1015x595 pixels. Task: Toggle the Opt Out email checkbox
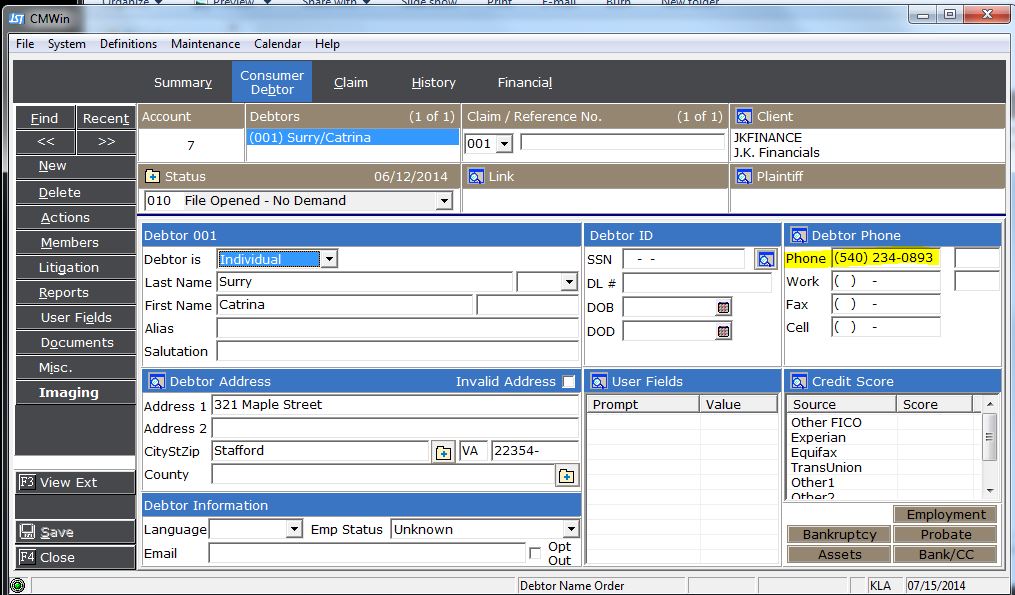(533, 553)
